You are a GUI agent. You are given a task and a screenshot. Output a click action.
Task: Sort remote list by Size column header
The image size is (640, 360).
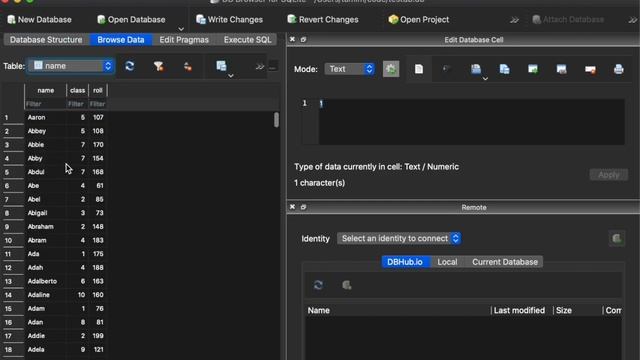pos(578,310)
